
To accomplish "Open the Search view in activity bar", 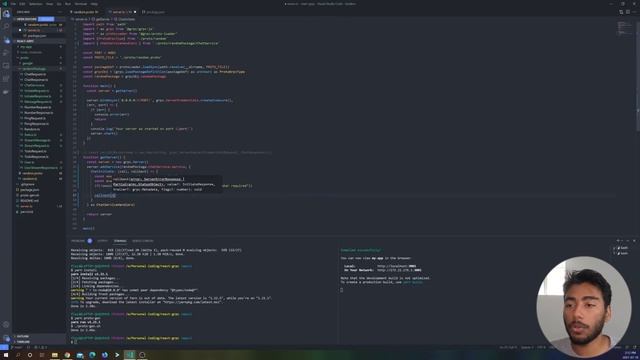I will pos(6,27).
